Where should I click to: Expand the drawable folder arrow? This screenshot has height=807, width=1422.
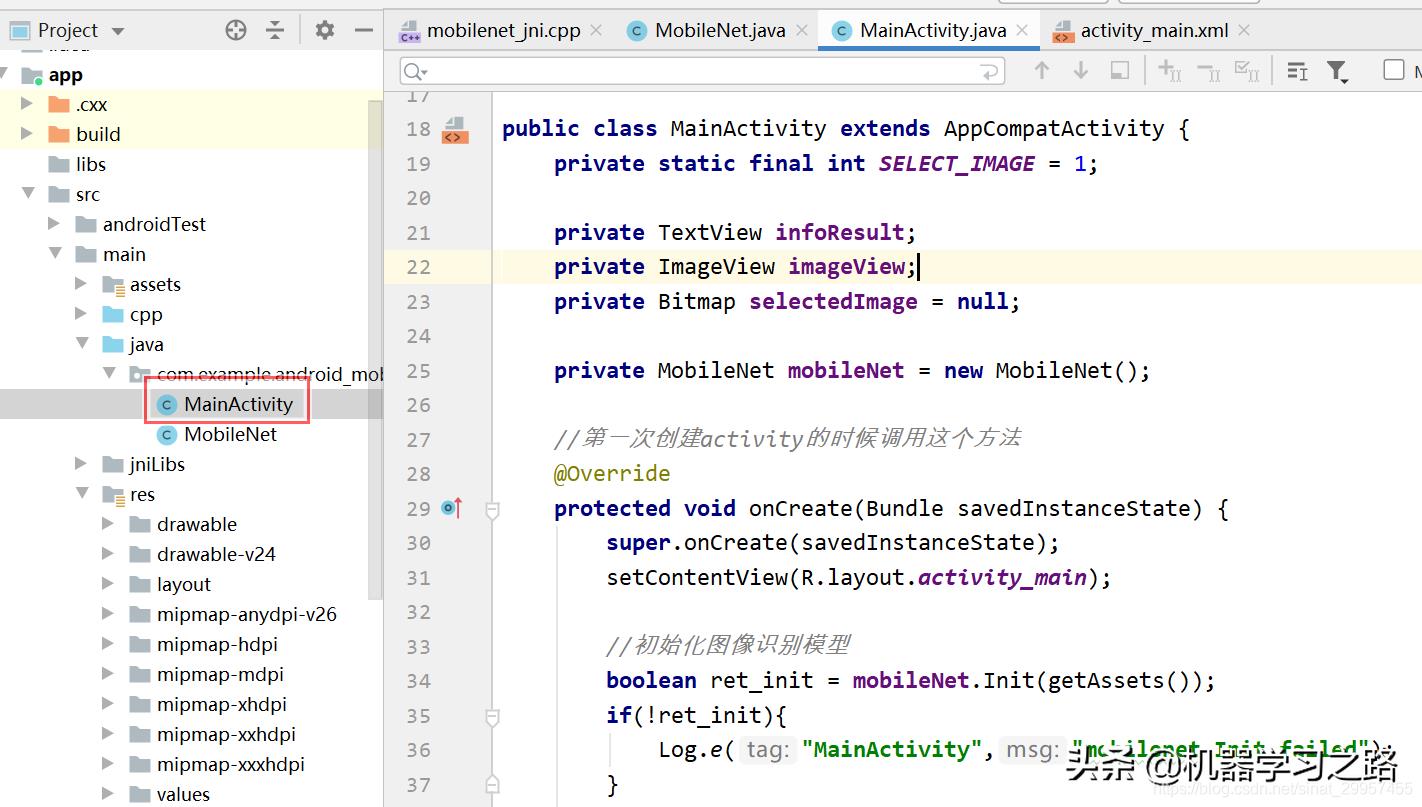[x=109, y=524]
